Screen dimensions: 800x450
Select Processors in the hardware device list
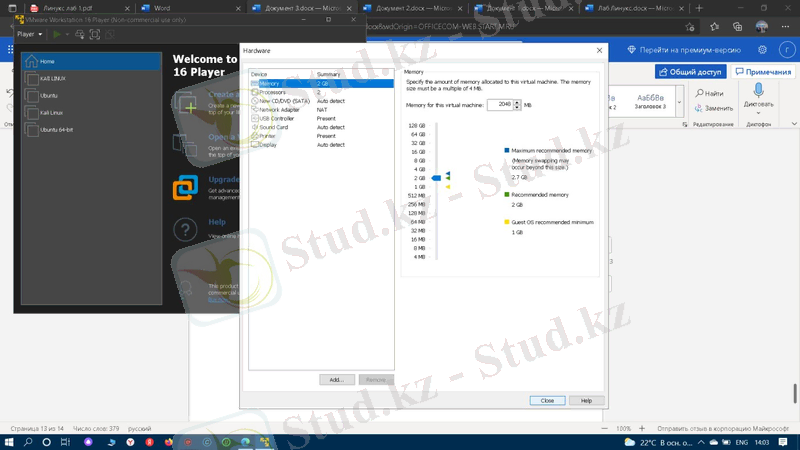[272, 92]
